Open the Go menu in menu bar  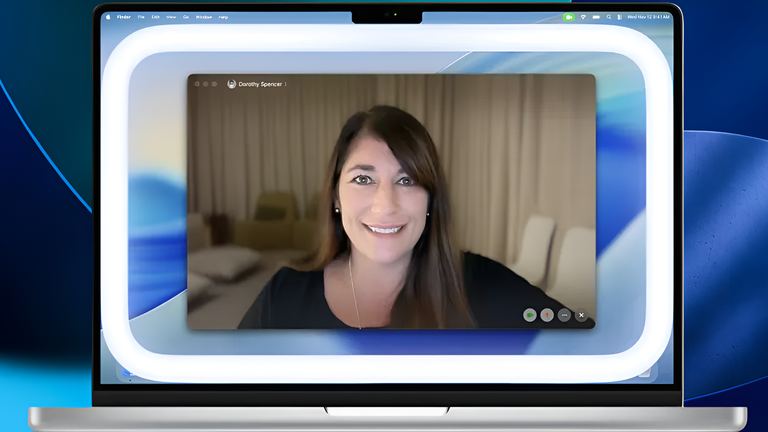point(184,17)
